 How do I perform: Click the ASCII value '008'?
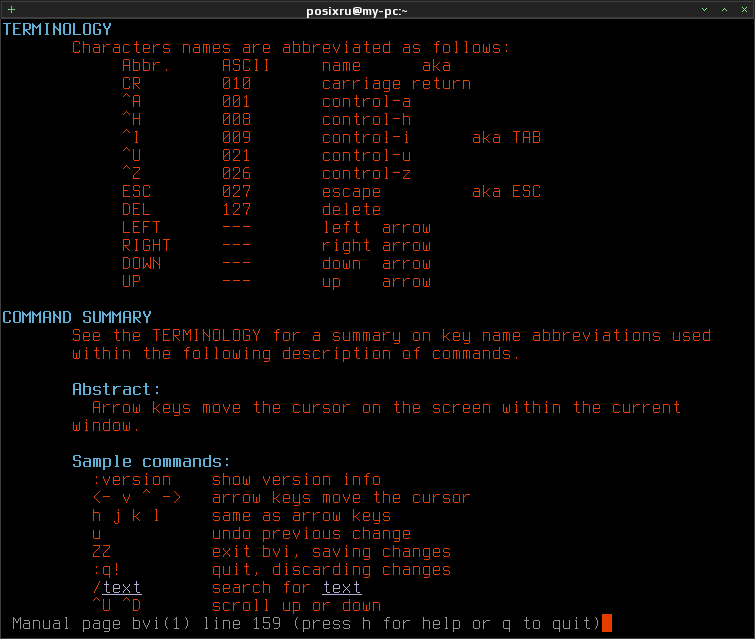click(x=236, y=119)
